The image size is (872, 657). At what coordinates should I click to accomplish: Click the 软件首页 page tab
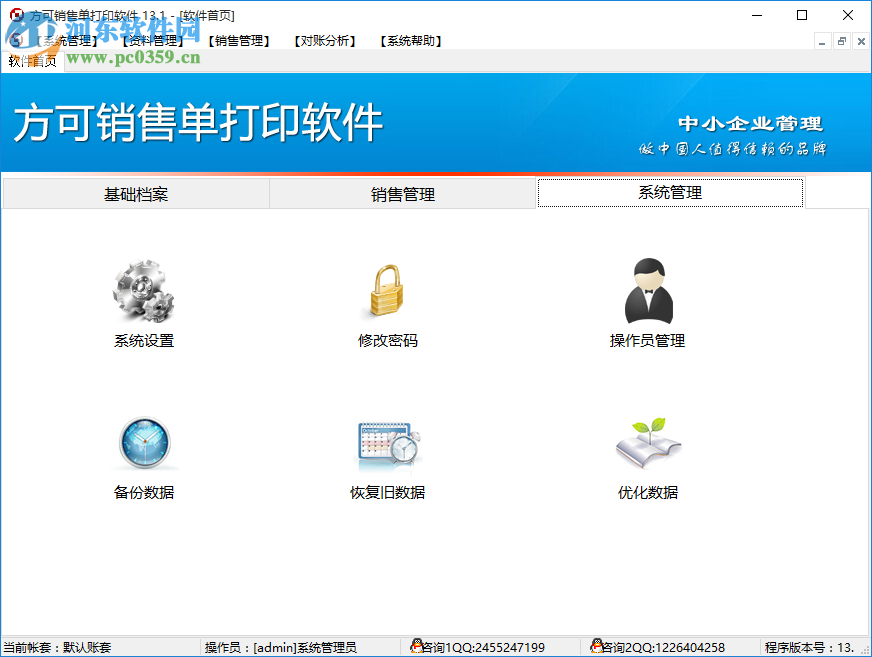pyautogui.click(x=30, y=60)
